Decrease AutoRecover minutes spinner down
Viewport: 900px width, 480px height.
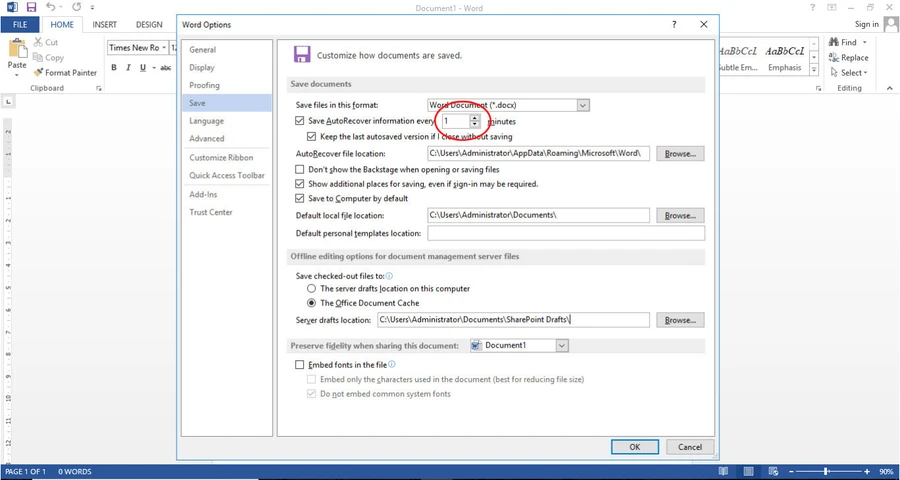pos(474,124)
